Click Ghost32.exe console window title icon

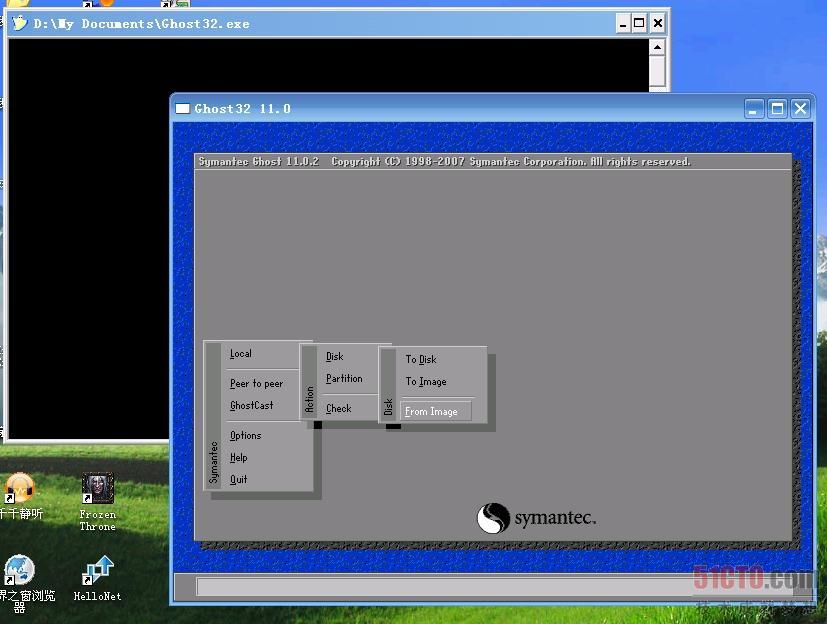point(20,23)
